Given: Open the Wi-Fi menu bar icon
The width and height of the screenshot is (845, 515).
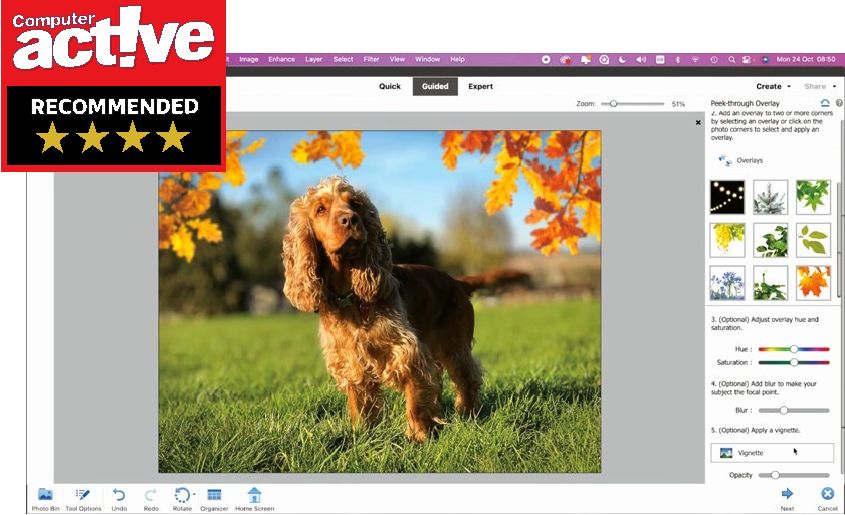Looking at the screenshot, I should (695, 60).
